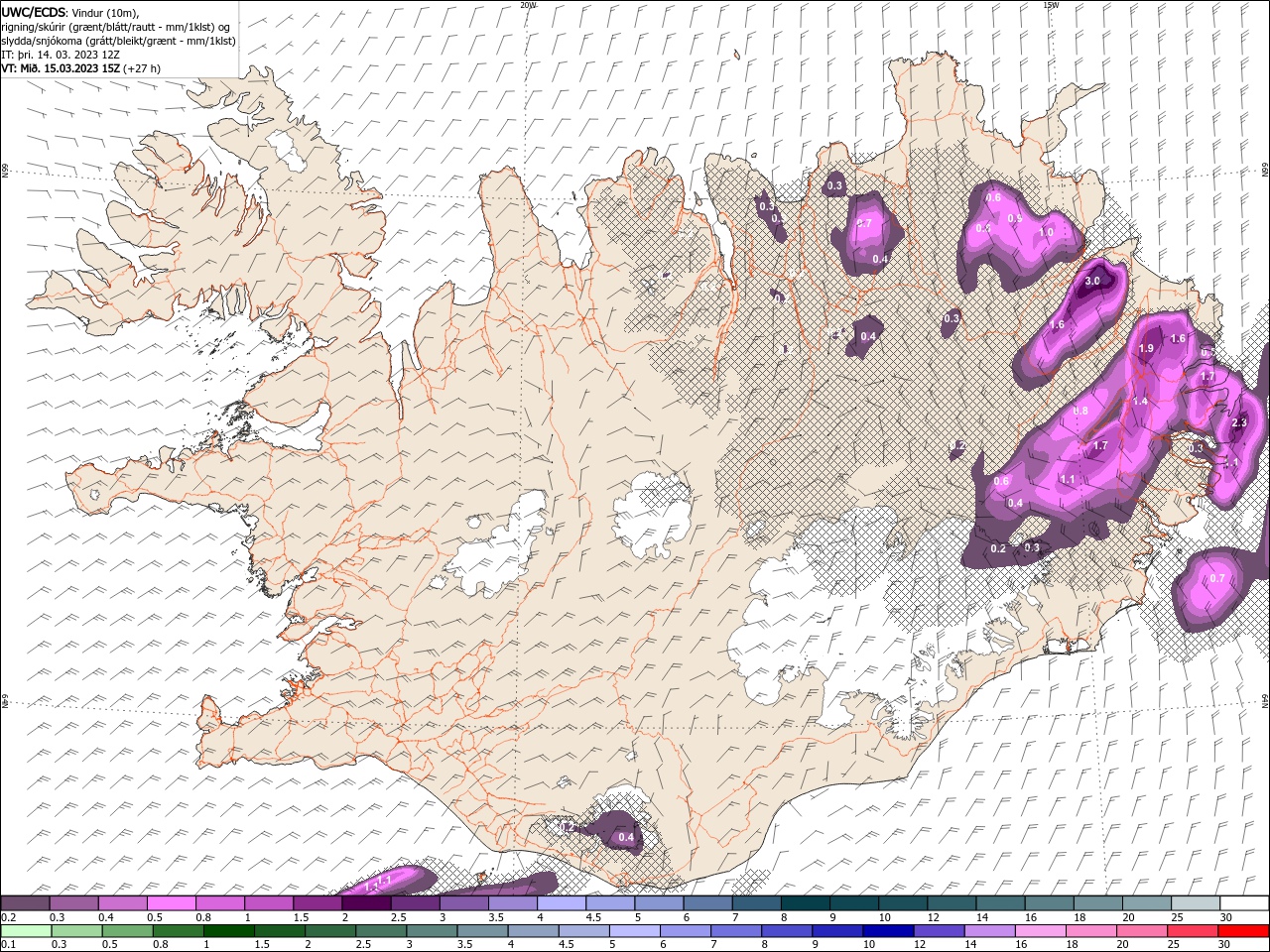Click the red bottom legend swatch after 30
Viewport: 1270px width, 952px height.
1244,931
